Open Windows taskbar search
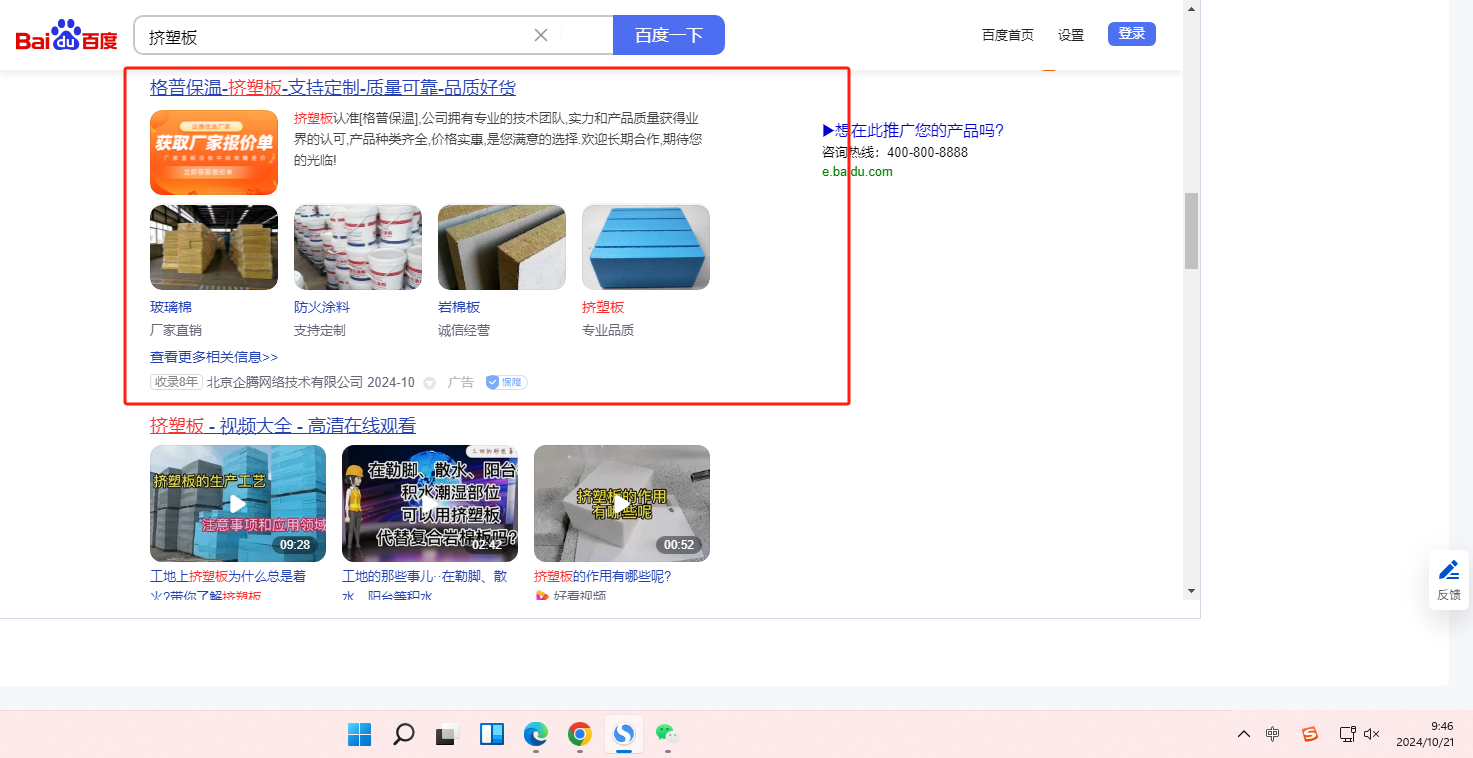This screenshot has height=758, width=1473. (404, 735)
